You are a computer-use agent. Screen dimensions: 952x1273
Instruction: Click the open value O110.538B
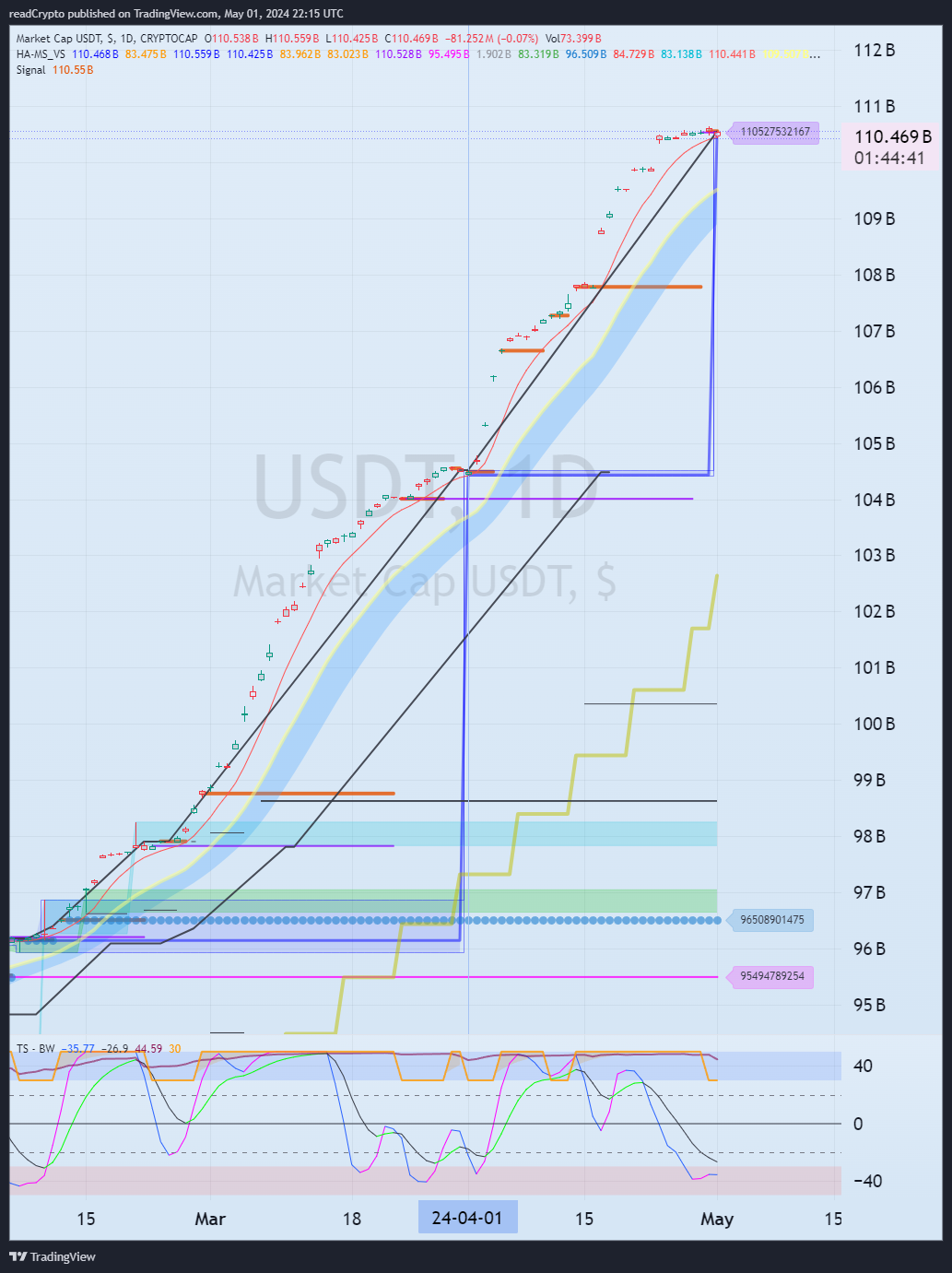(231, 39)
